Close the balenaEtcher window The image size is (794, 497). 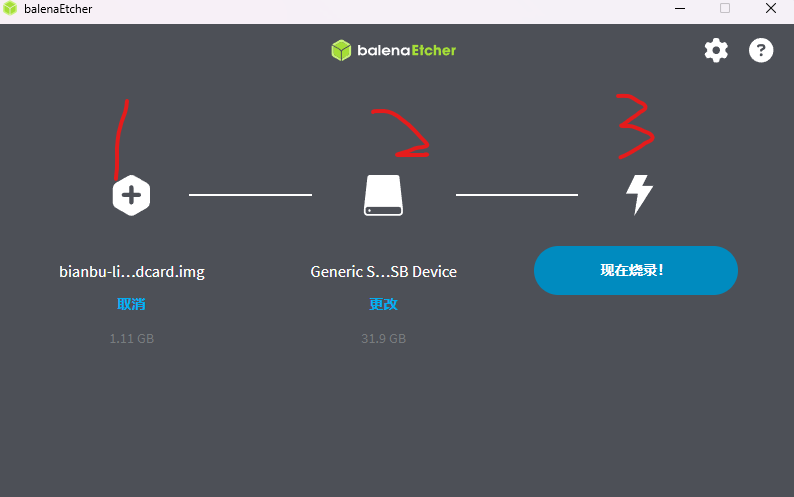coord(771,9)
